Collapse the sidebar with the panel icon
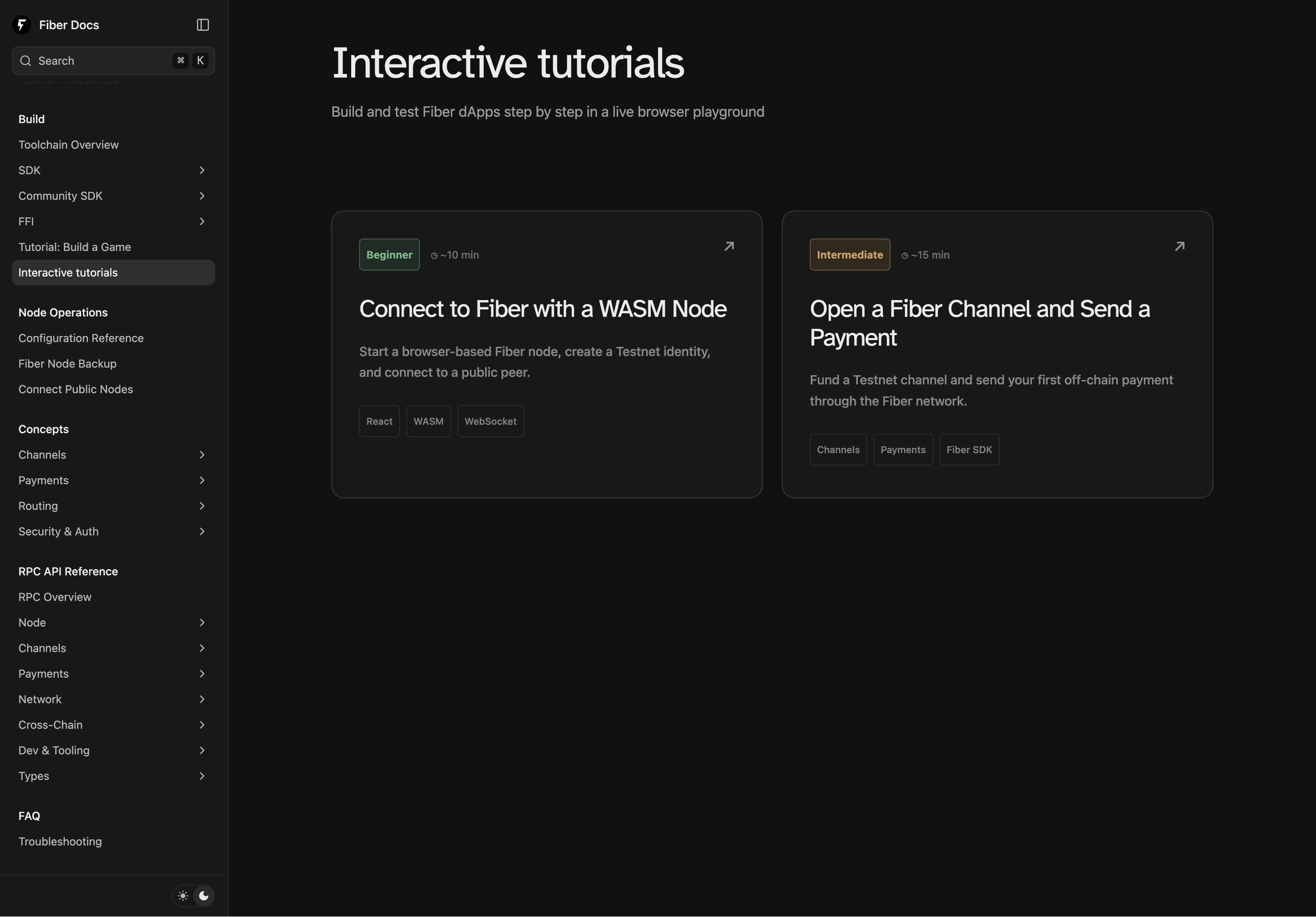The width and height of the screenshot is (1316, 917). point(202,25)
